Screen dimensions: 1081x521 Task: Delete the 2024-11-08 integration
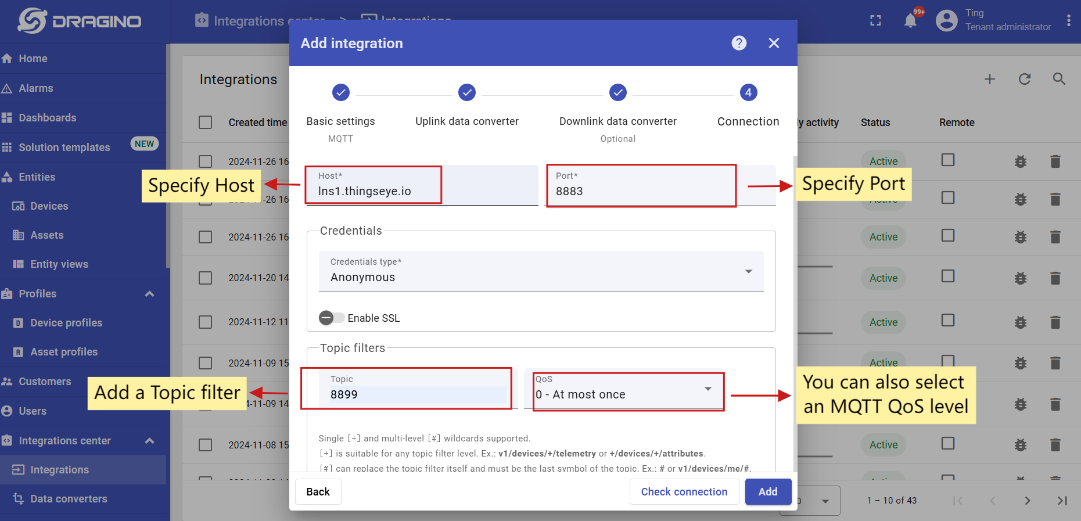point(1055,445)
